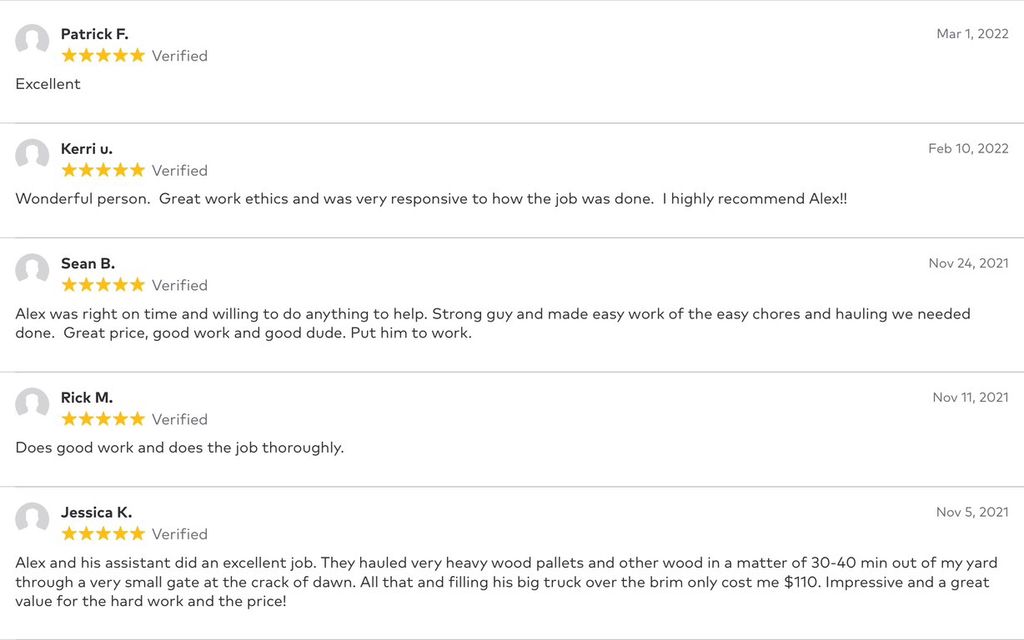Click the Verified label under Rick M.
Screen dimensions: 1024x640
pos(180,419)
